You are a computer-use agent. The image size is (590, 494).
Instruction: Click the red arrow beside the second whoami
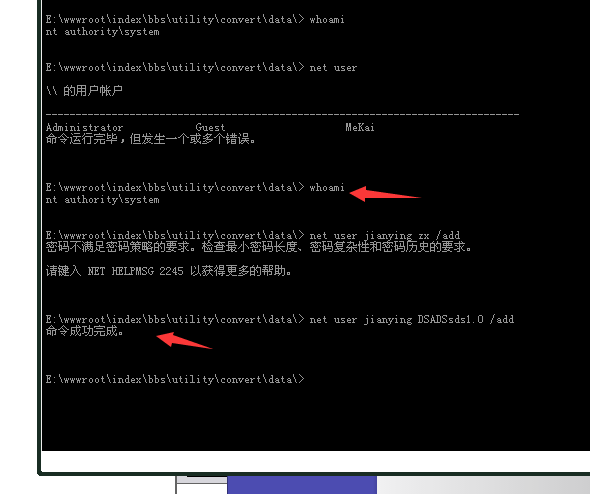coord(385,194)
